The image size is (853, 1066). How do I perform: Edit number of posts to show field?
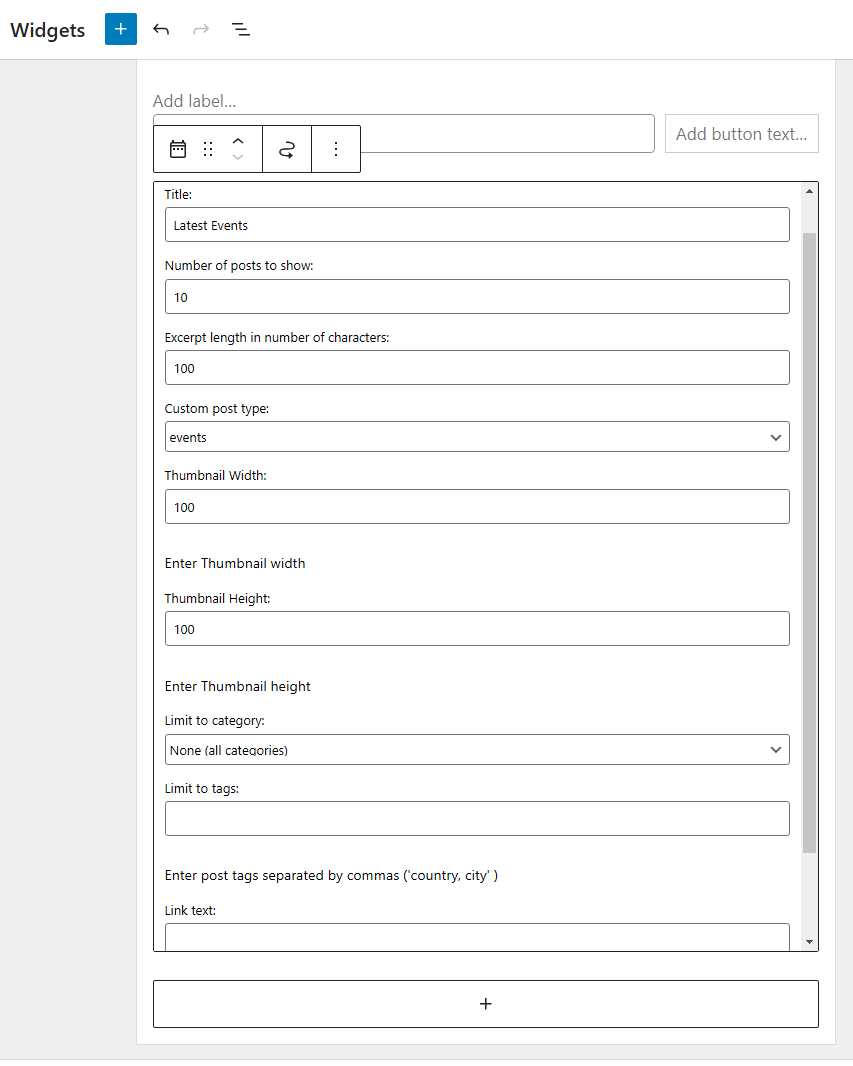[x=477, y=296]
